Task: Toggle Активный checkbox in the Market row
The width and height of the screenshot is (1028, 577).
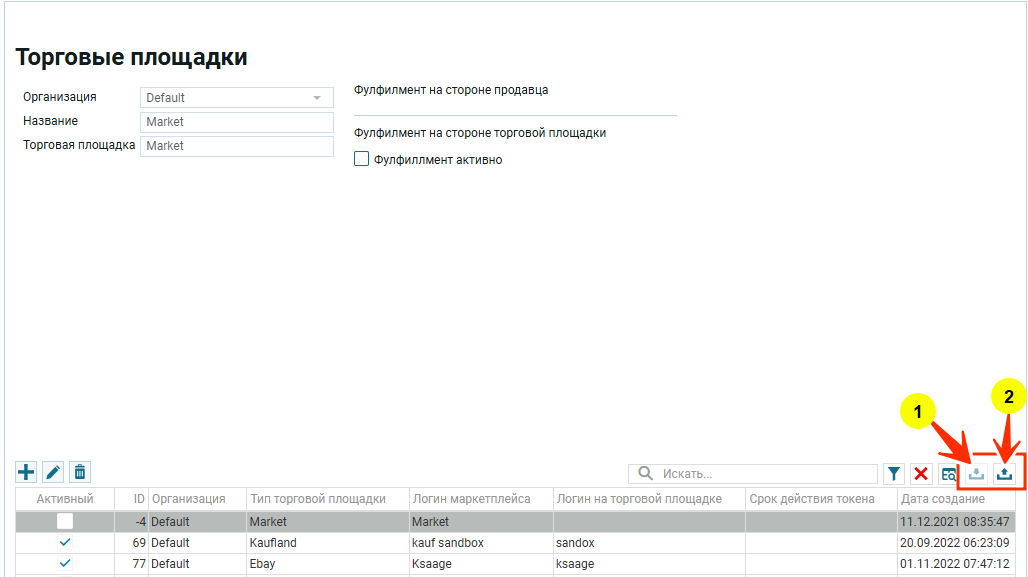Action: (x=65, y=521)
